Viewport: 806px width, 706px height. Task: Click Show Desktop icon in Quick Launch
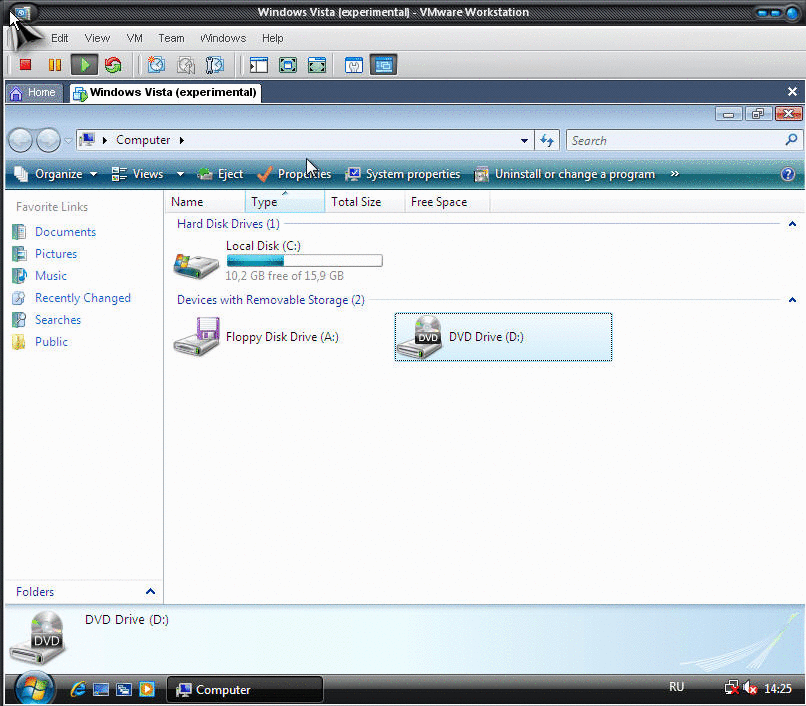tap(101, 689)
